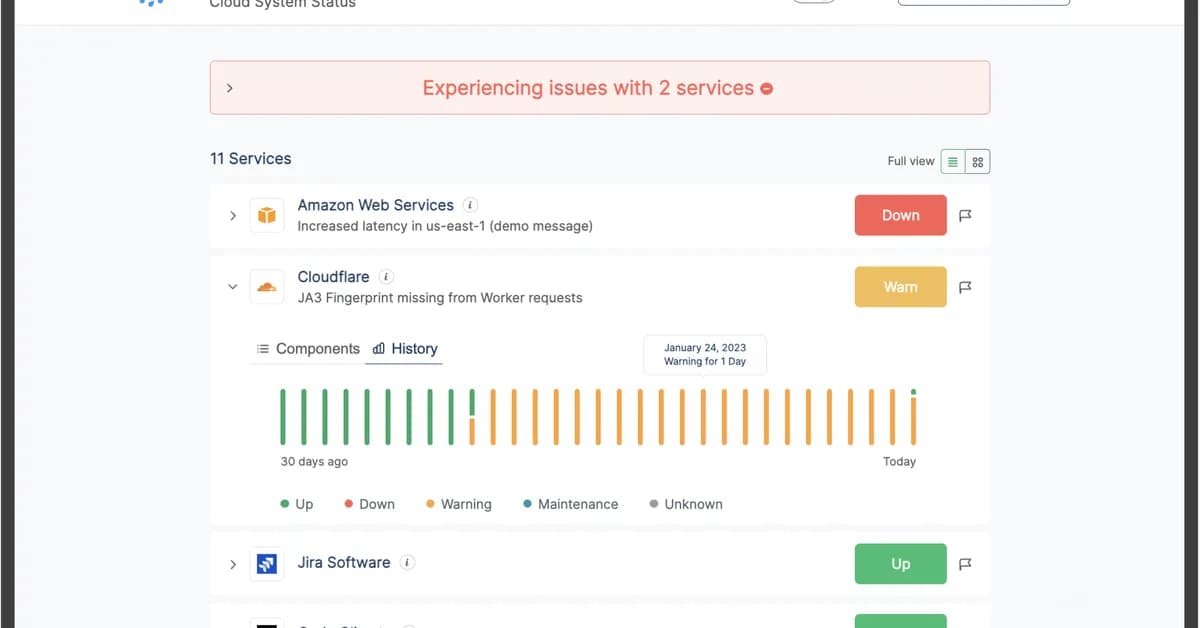Click the yellow Warn status button
This screenshot has height=628, width=1200.
pos(901,287)
